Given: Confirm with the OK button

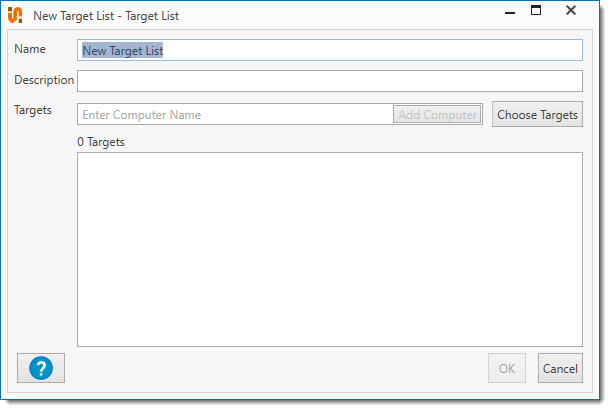Looking at the screenshot, I should tap(507, 368).
